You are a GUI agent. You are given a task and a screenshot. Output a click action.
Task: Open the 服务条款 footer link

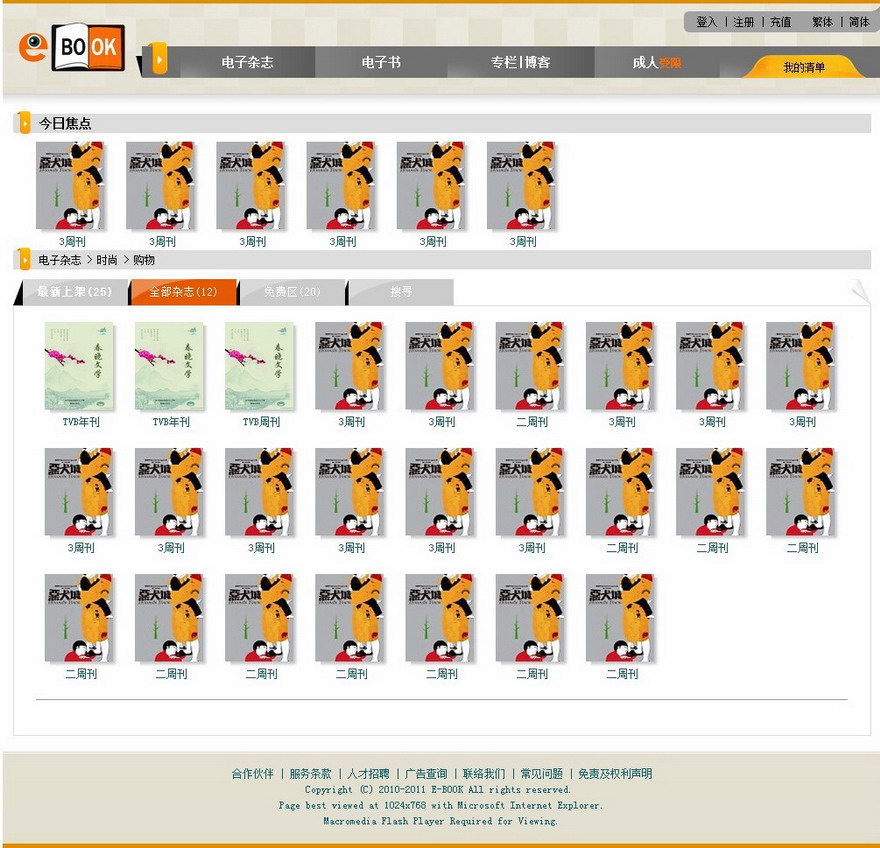(310, 774)
